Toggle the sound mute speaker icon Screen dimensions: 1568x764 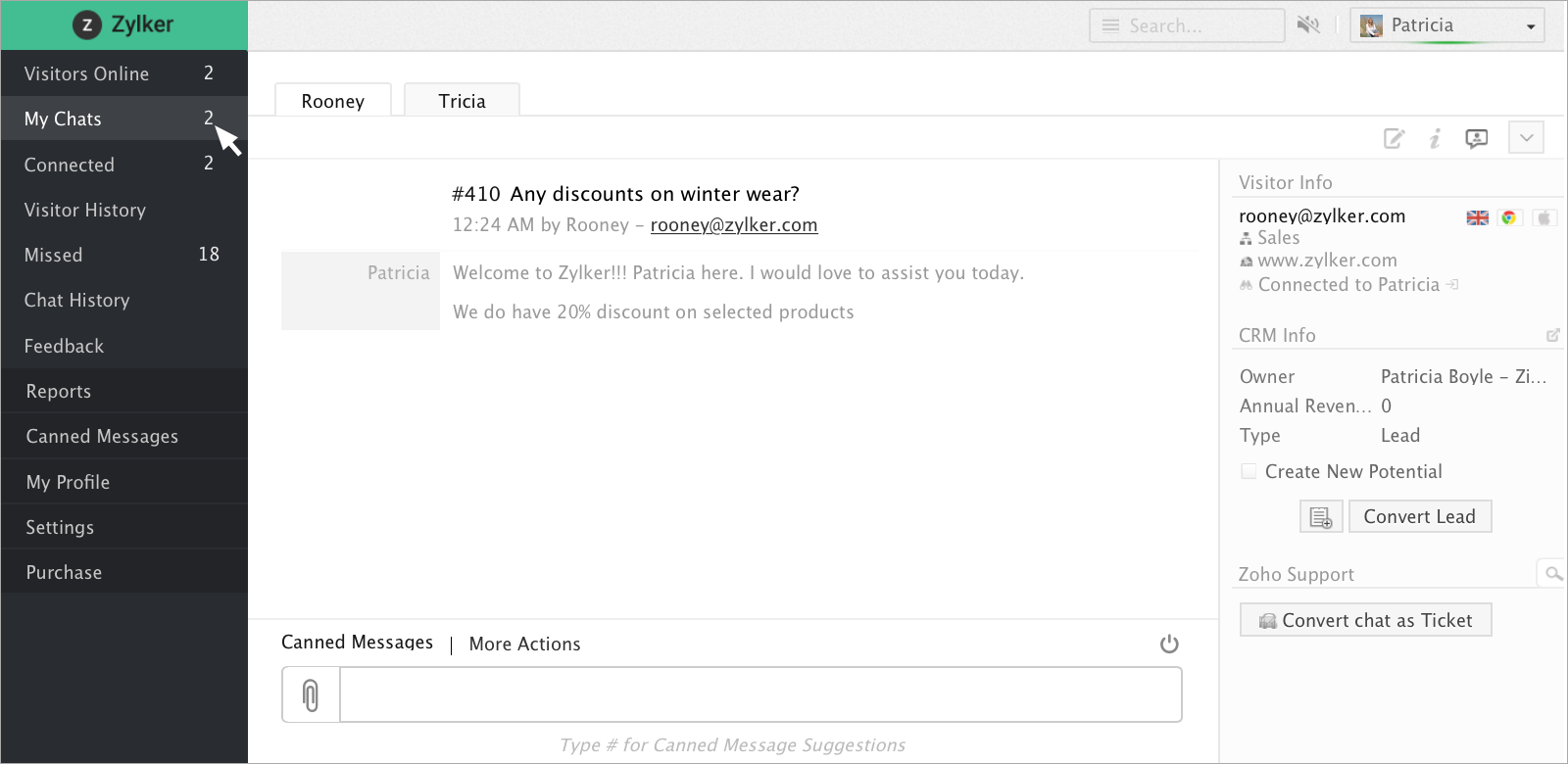[x=1308, y=25]
